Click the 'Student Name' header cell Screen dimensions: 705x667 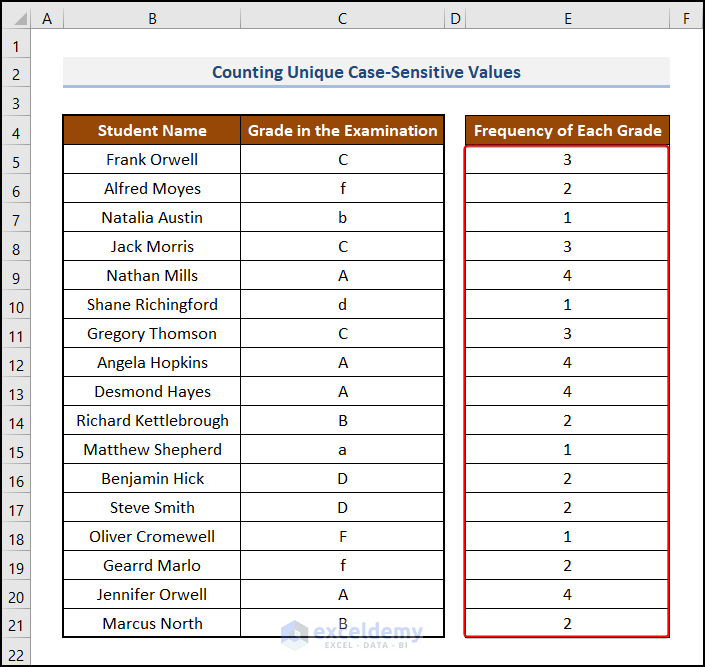pos(152,130)
